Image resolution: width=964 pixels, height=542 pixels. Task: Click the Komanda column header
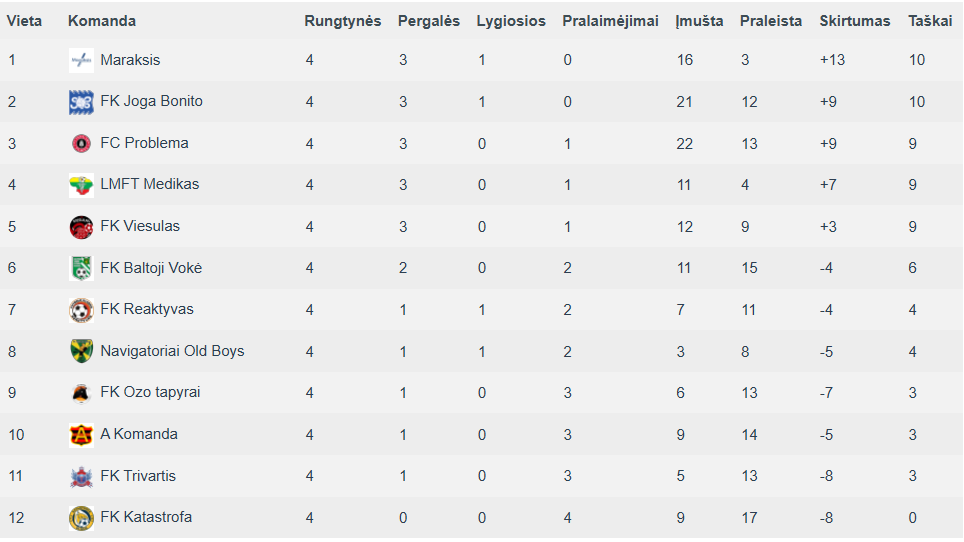point(102,21)
